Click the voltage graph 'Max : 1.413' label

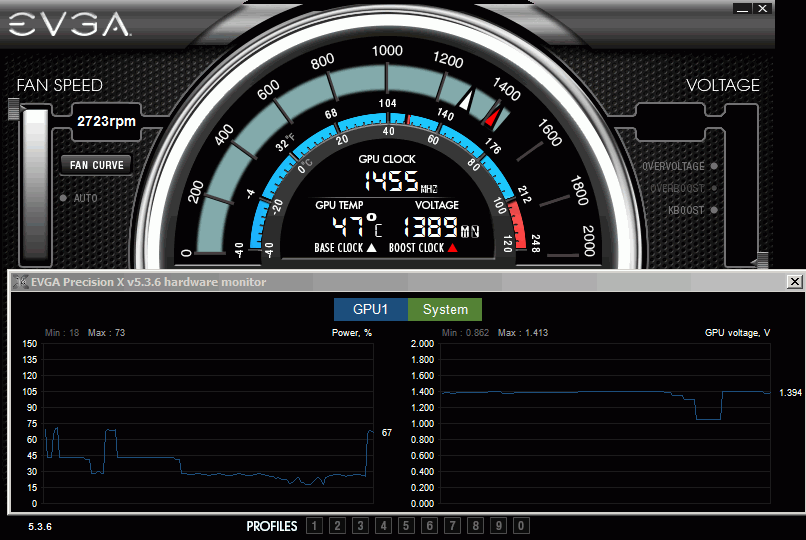(523, 332)
